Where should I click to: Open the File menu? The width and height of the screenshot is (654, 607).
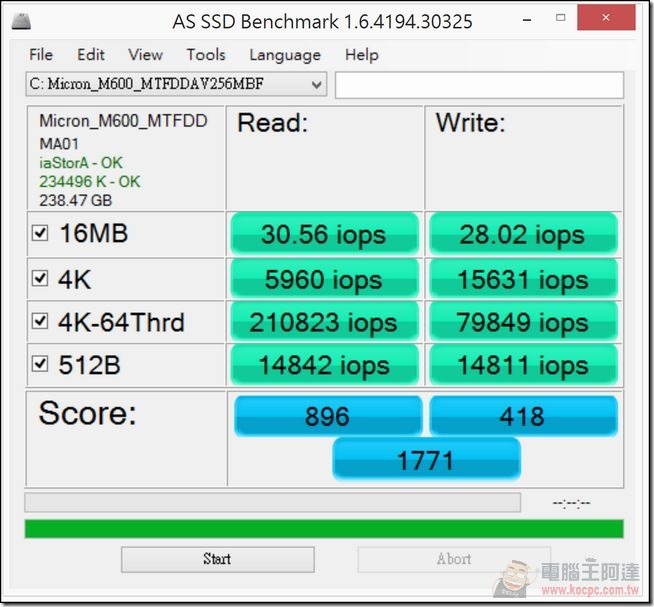[x=41, y=55]
